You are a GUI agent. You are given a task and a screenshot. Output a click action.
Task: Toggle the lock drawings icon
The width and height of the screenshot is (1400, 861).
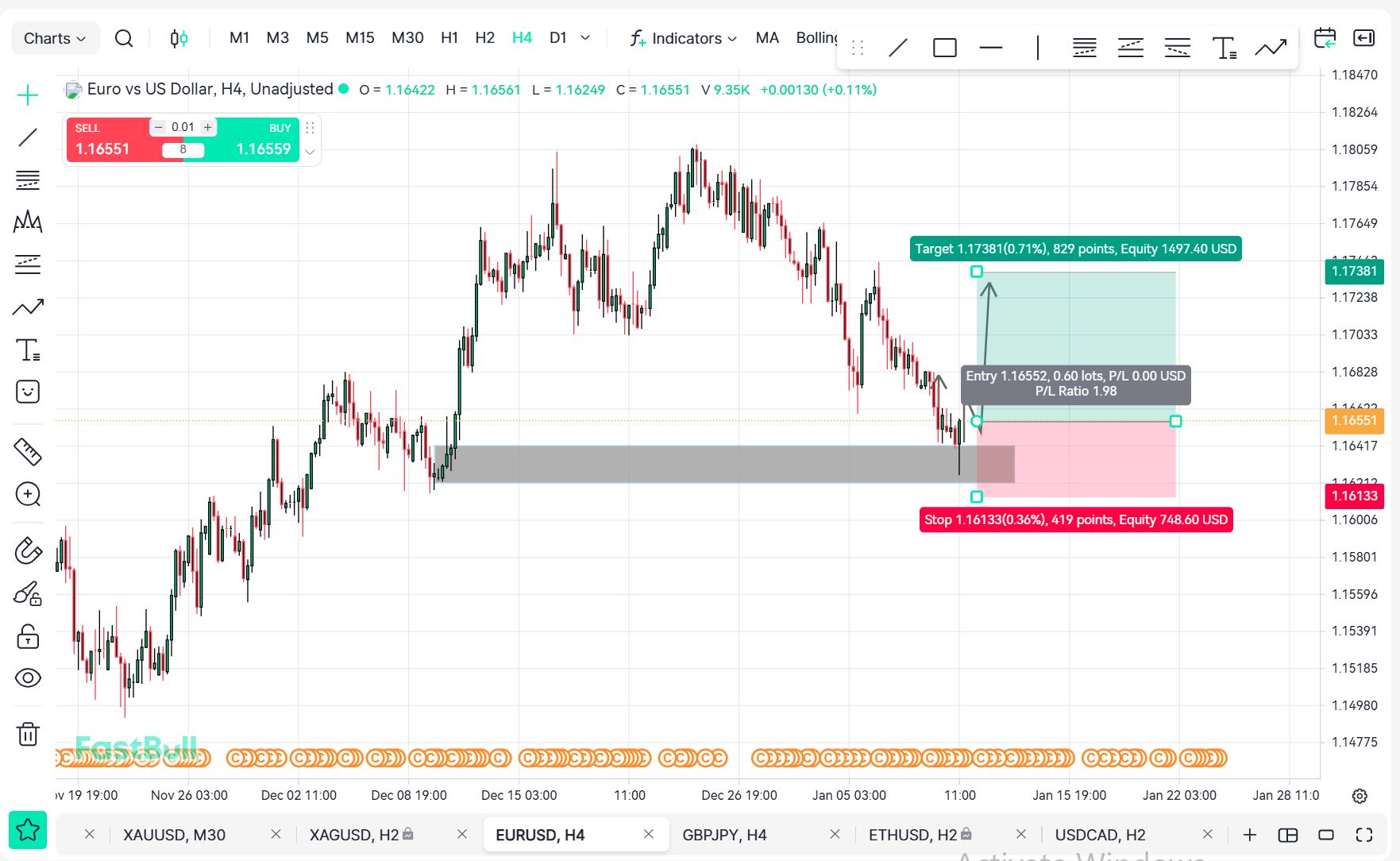(x=28, y=636)
